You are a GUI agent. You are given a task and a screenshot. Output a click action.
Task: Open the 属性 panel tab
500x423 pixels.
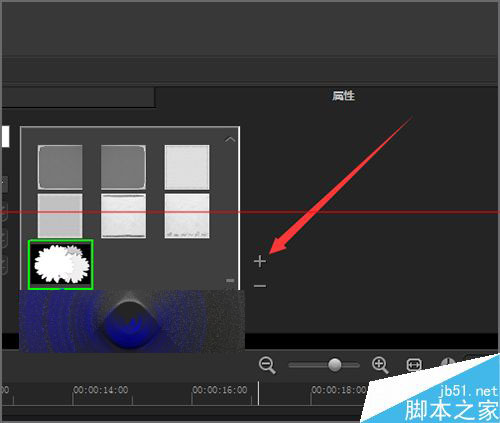point(343,96)
